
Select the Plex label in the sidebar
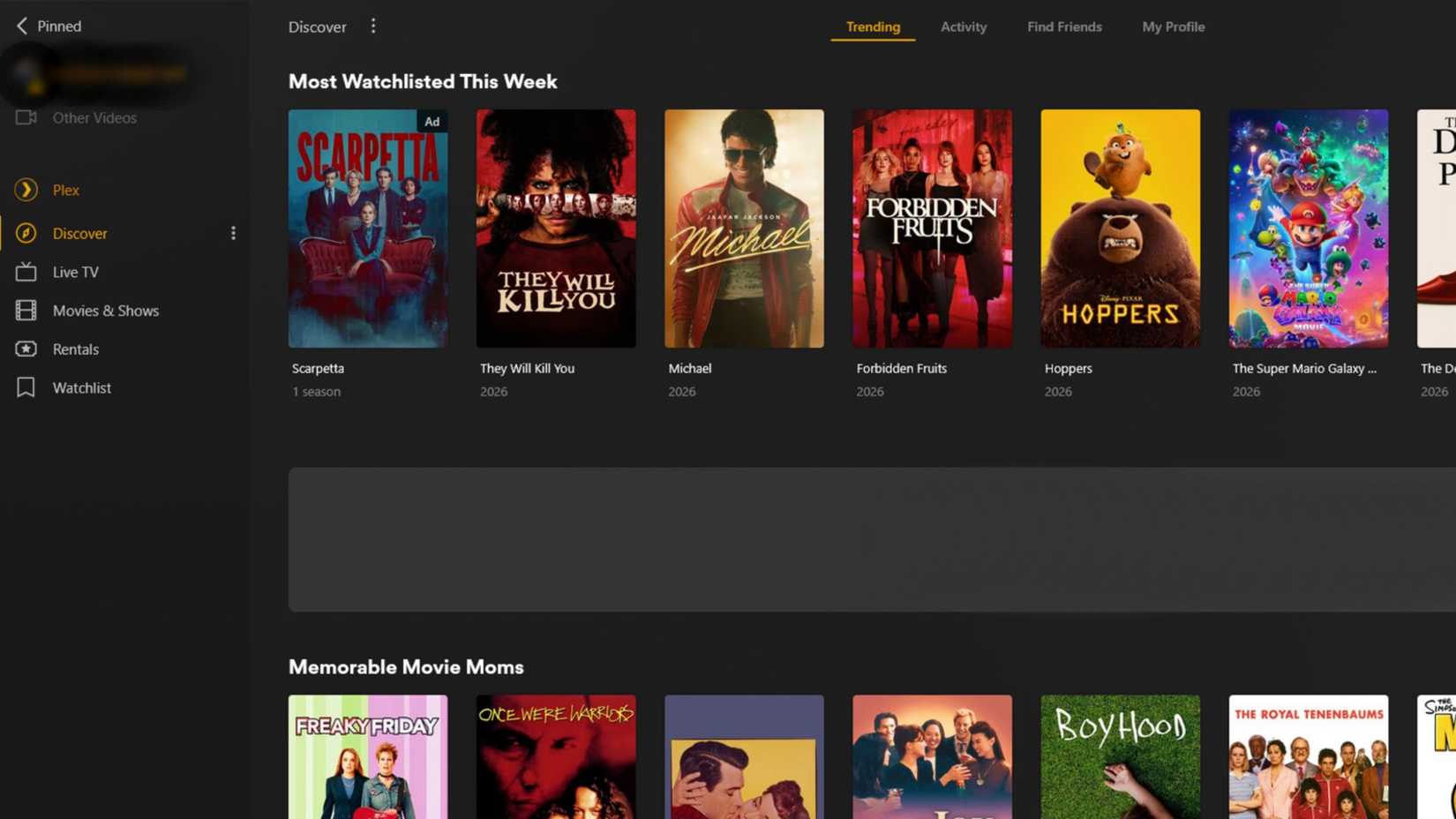click(66, 190)
